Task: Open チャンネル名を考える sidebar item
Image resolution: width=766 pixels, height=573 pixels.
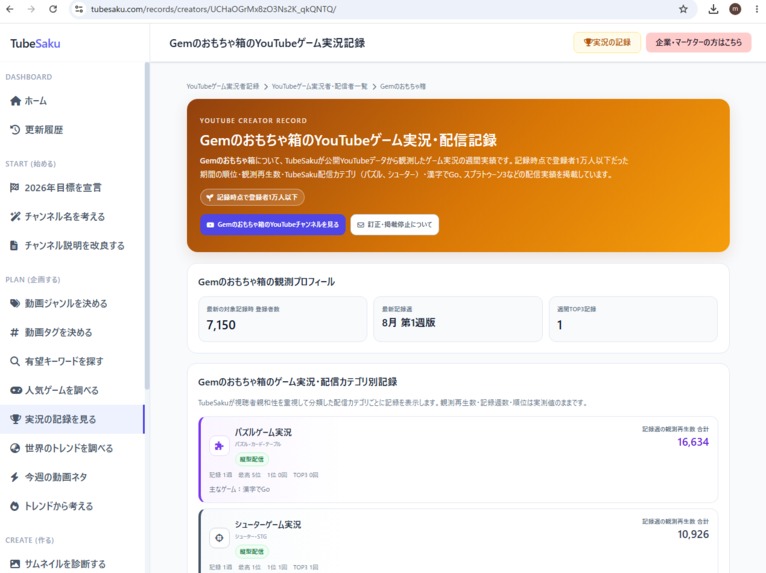Action: click(x=72, y=216)
